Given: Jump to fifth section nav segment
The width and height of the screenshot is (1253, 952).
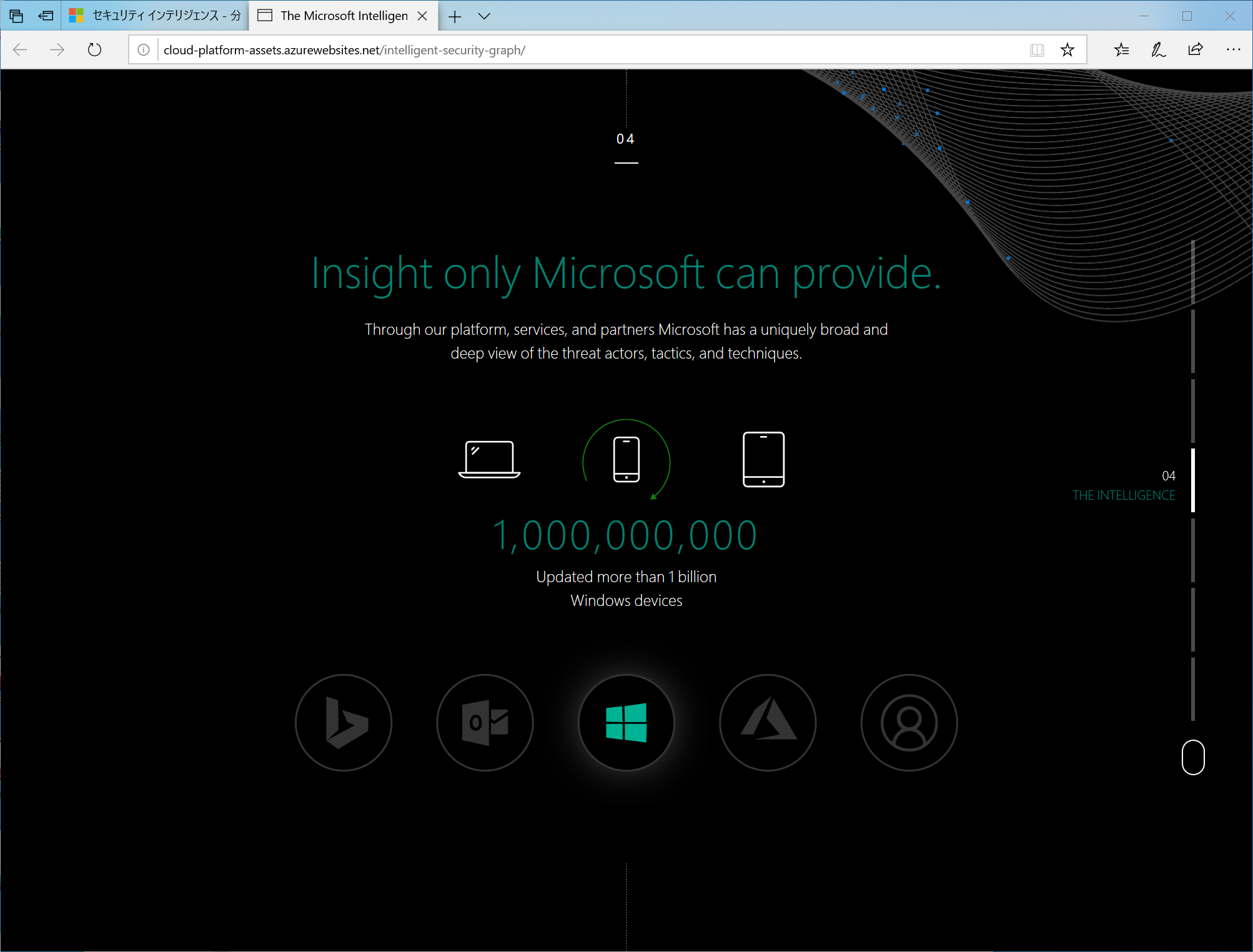Looking at the screenshot, I should coord(1193,550).
